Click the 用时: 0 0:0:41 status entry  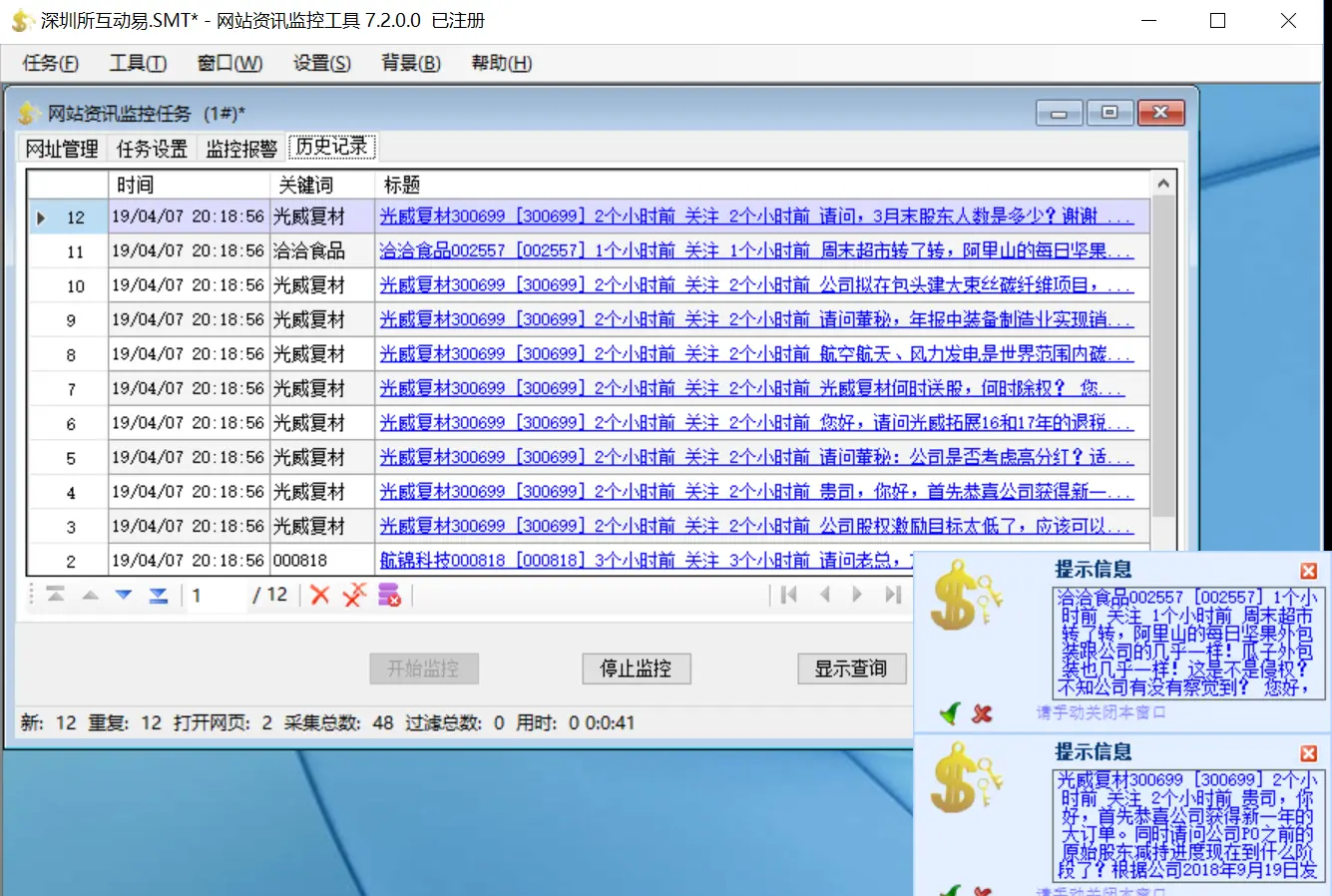[575, 722]
